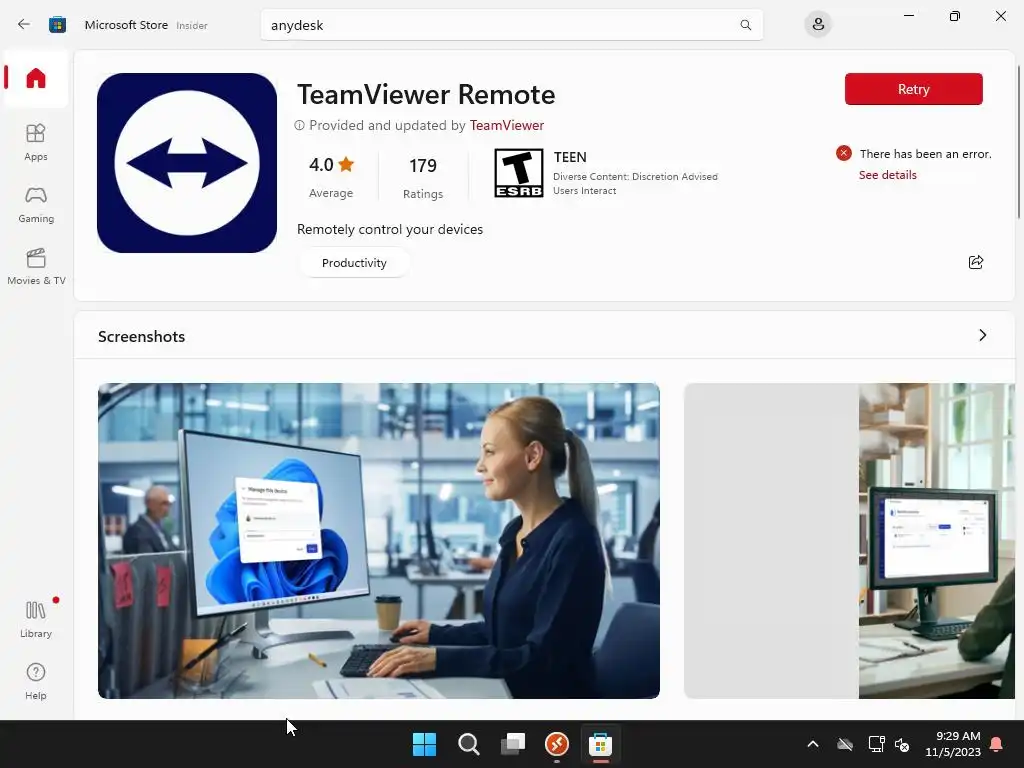Image resolution: width=1024 pixels, height=768 pixels.
Task: Click the ESRB Teen rating badge
Action: tap(519, 173)
